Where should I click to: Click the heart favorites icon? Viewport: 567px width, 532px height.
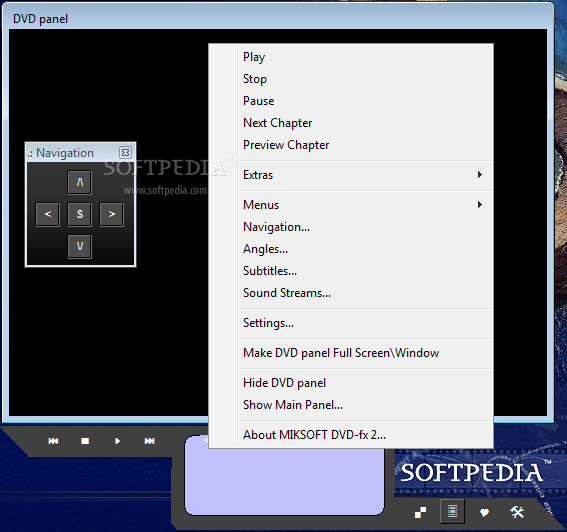coord(484,512)
